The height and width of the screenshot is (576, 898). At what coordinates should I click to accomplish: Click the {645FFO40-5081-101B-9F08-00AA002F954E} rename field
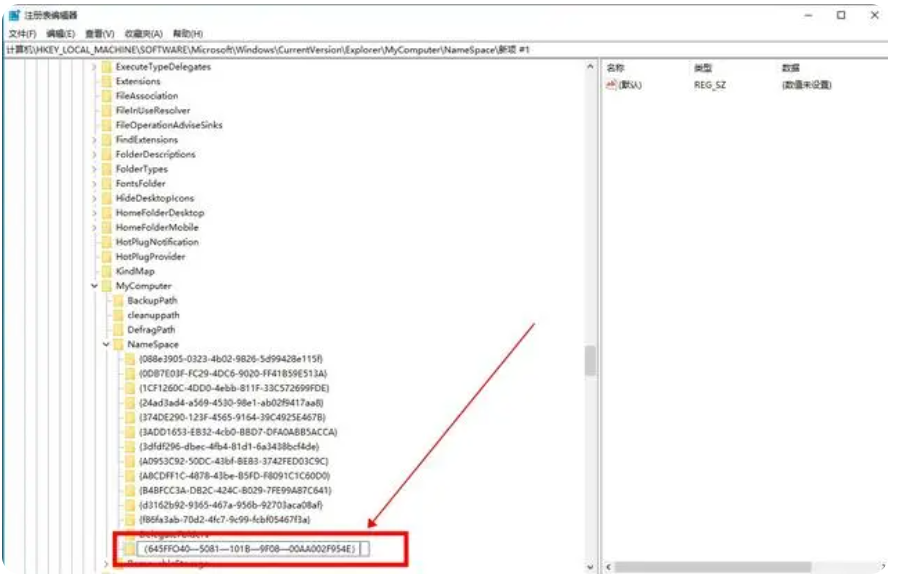pyautogui.click(x=253, y=549)
